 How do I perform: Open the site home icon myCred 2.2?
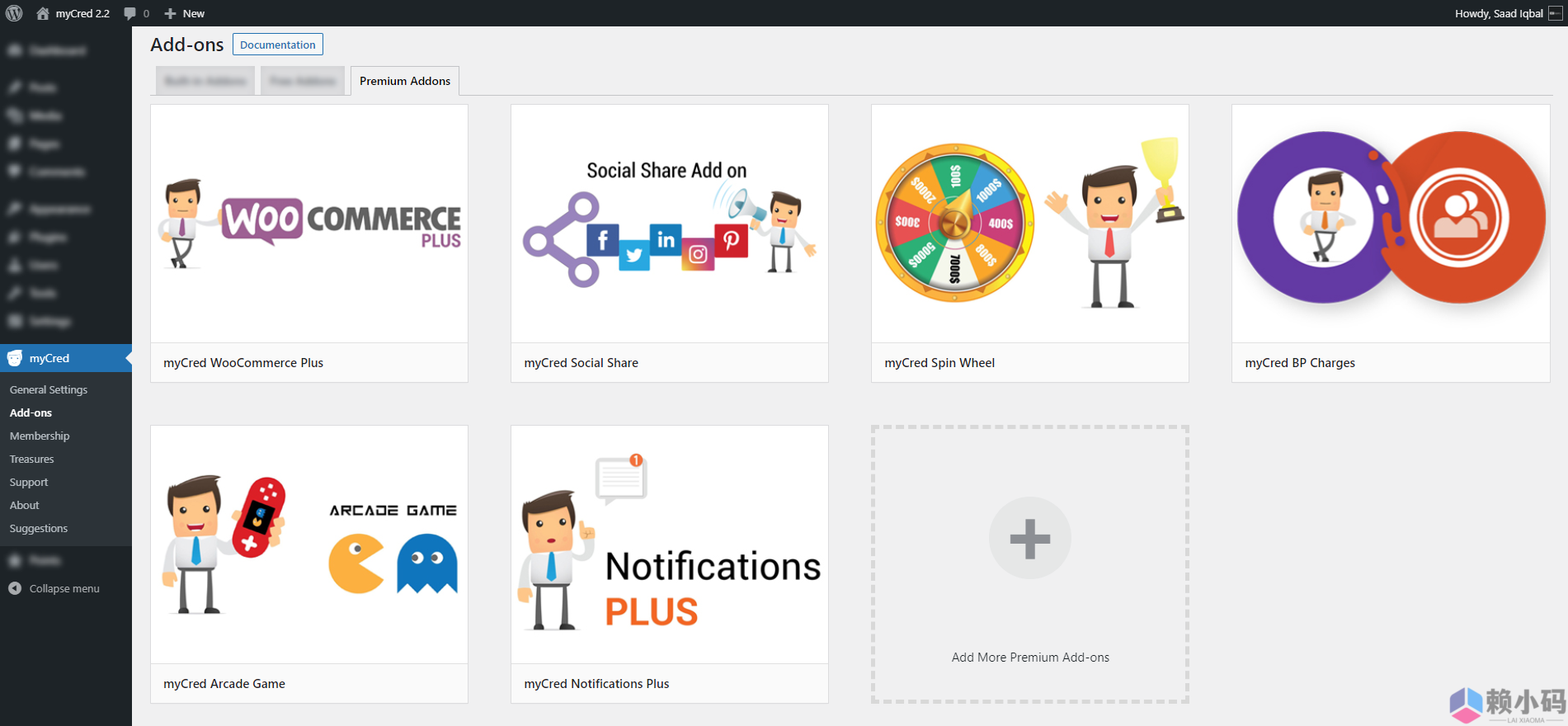pos(43,13)
